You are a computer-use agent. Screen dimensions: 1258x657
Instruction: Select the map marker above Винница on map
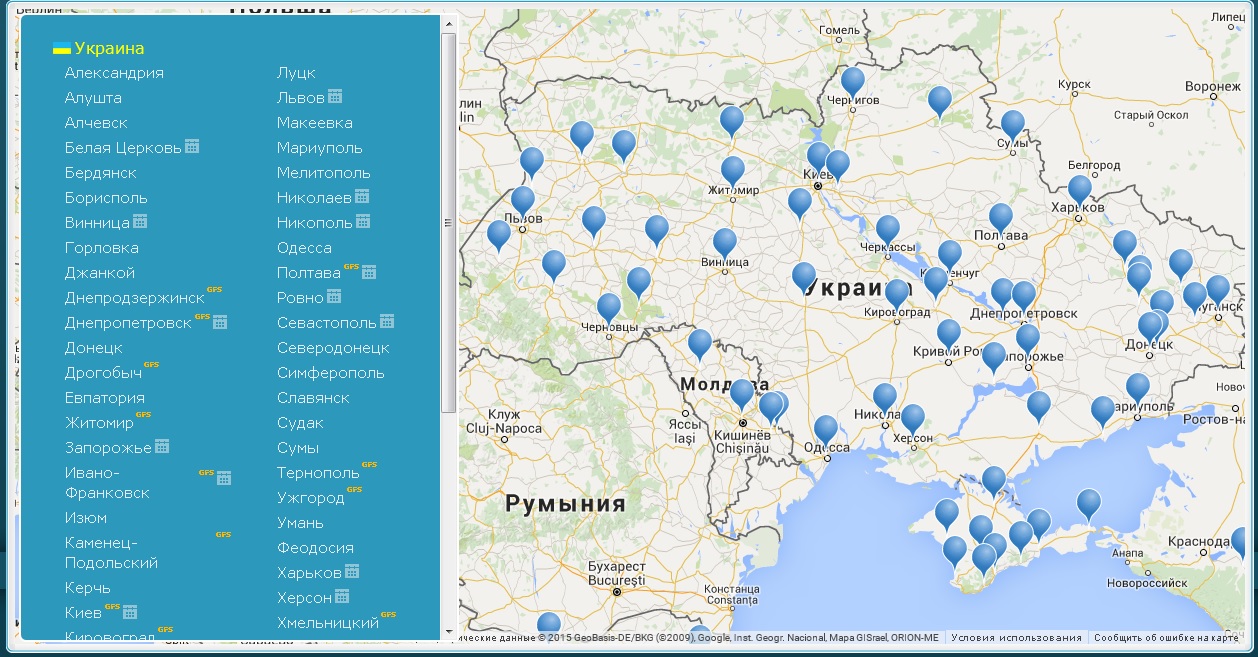point(725,242)
